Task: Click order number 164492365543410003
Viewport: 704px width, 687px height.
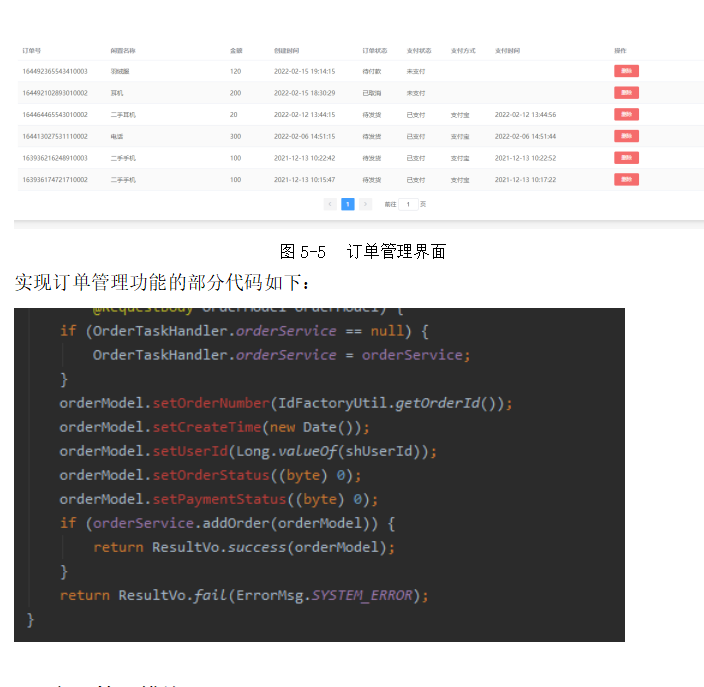Action: coord(55,71)
